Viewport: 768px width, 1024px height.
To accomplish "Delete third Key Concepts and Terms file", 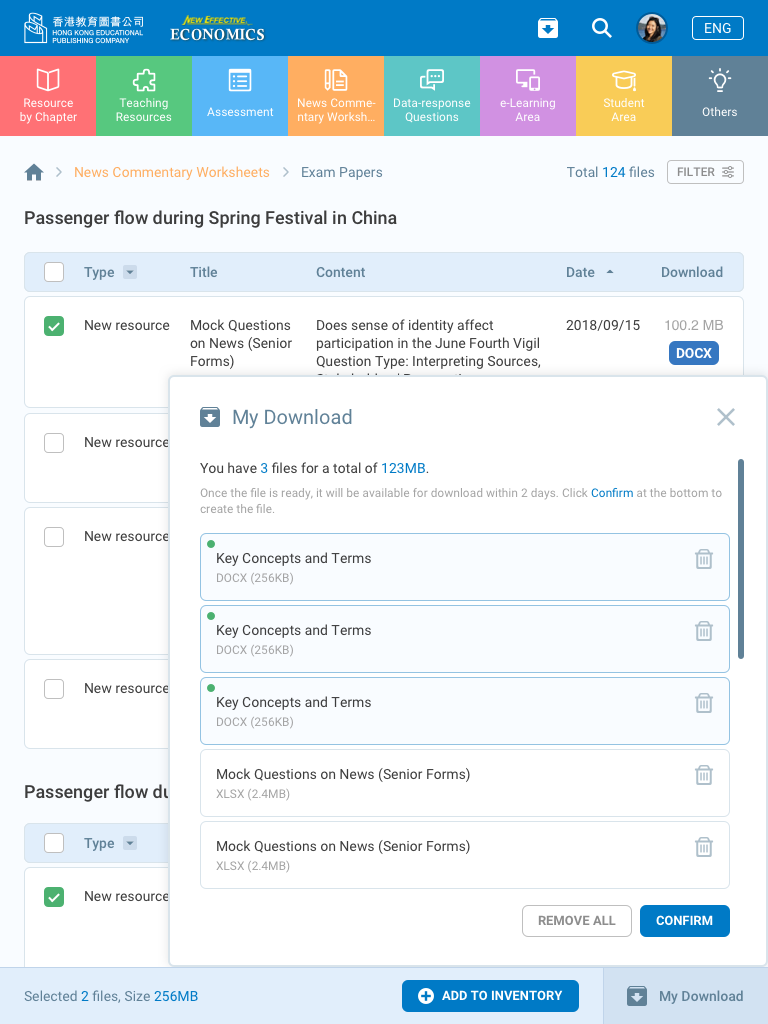I will (704, 703).
